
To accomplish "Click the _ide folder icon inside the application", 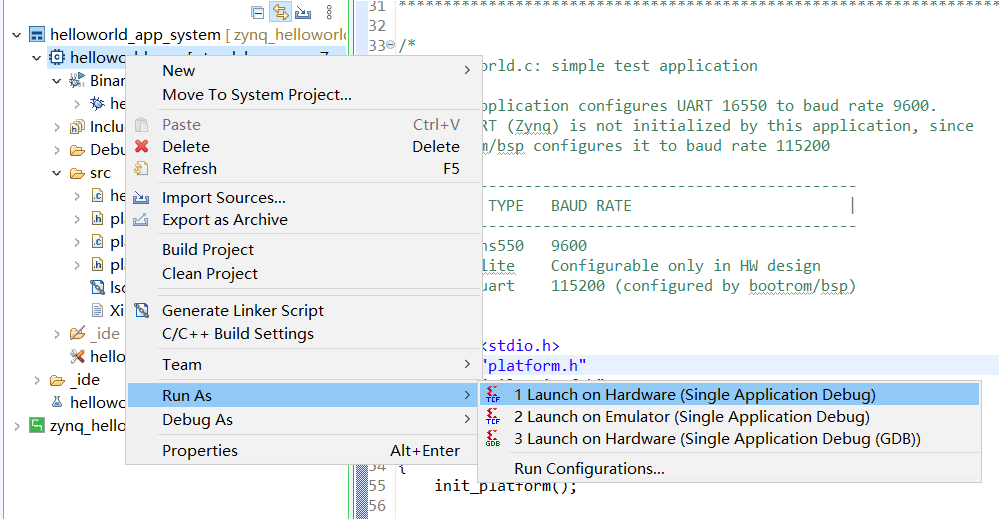I will click(77, 333).
